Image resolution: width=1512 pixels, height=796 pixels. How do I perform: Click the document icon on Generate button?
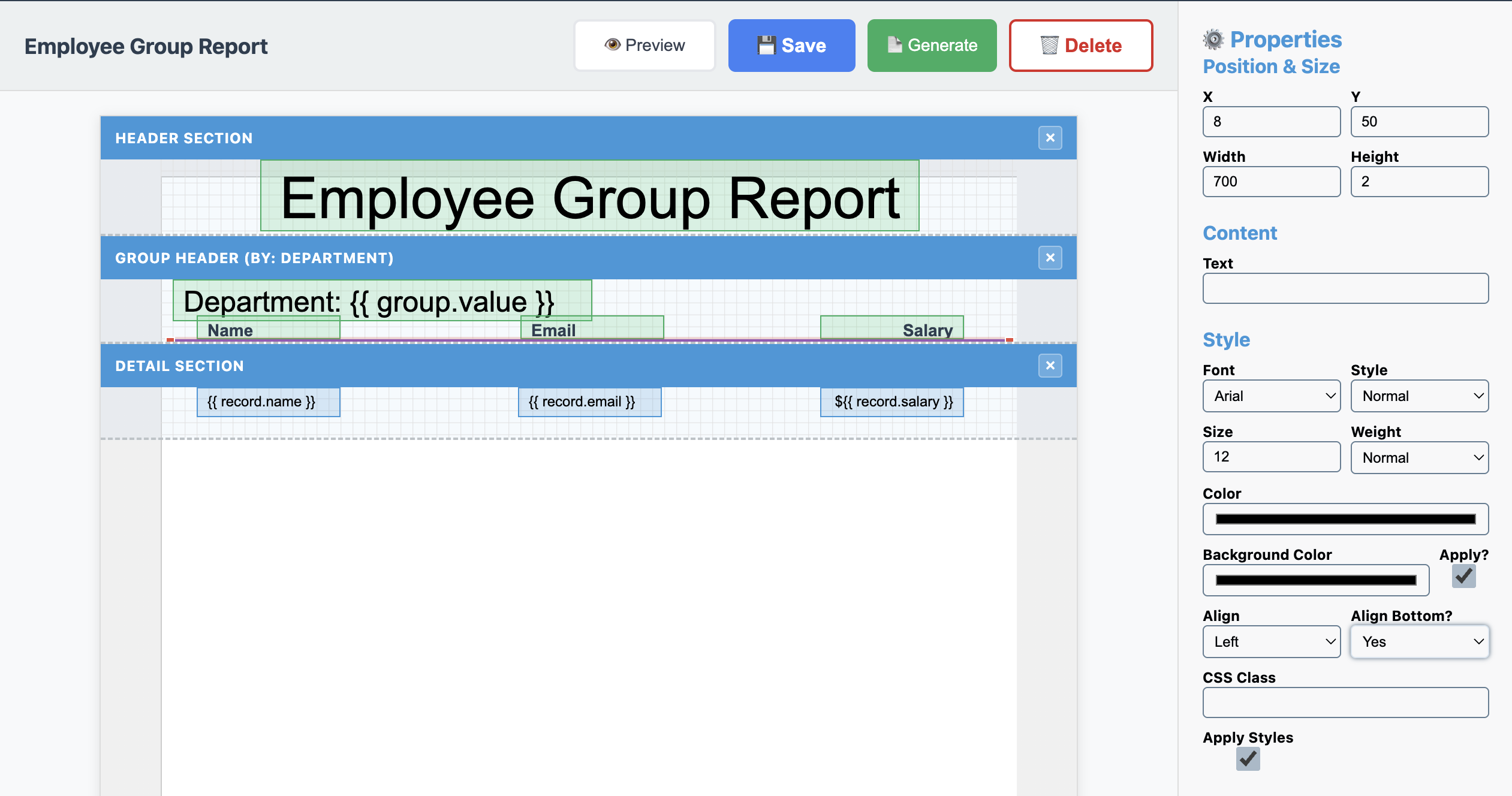pyautogui.click(x=894, y=44)
